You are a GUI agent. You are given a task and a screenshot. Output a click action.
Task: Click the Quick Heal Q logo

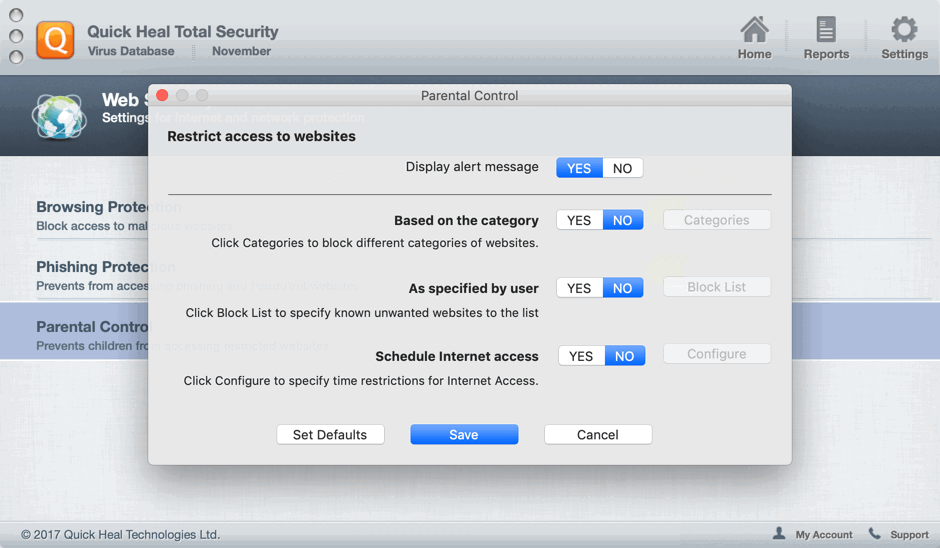(55, 40)
